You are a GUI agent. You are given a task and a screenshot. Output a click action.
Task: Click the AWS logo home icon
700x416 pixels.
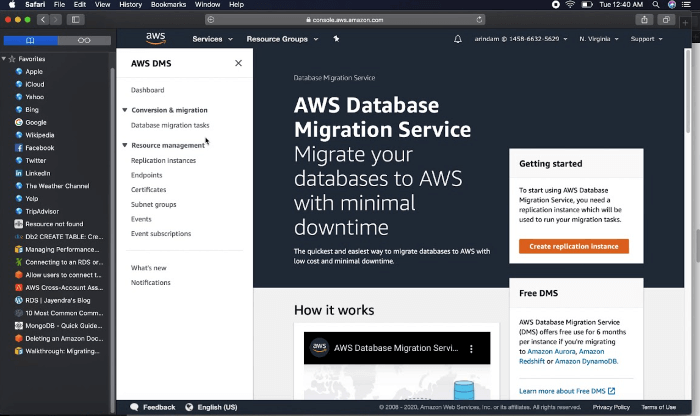pos(155,39)
